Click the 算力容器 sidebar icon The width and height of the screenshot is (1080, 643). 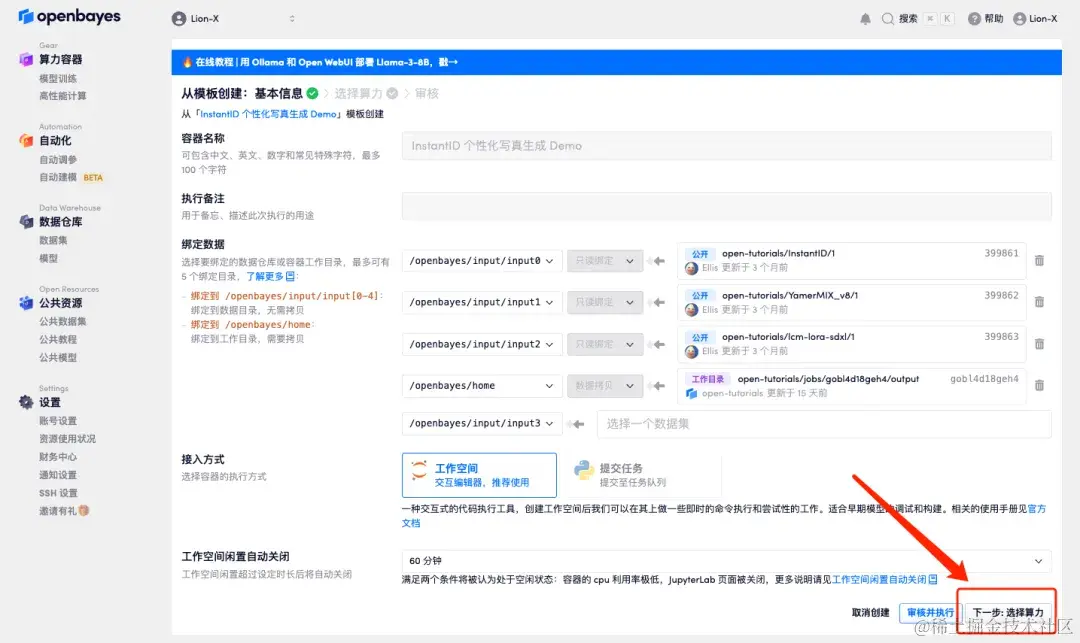26,59
